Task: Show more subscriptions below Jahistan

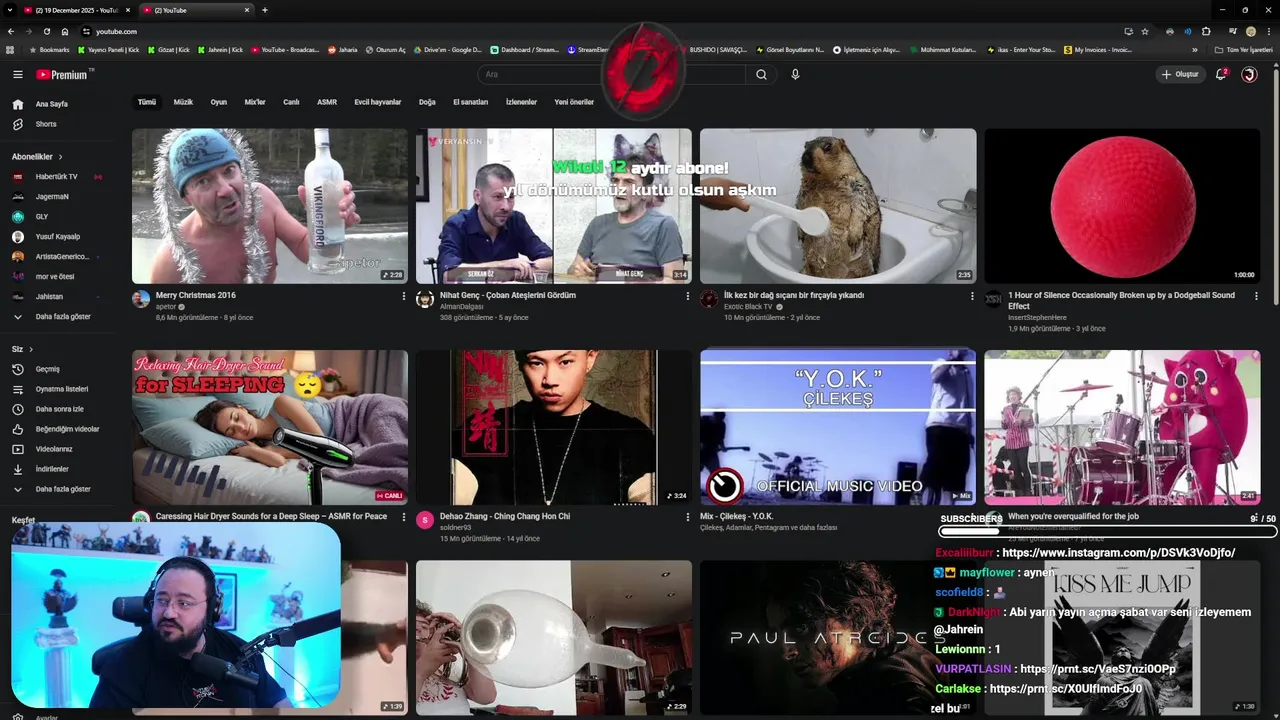Action: (x=62, y=316)
